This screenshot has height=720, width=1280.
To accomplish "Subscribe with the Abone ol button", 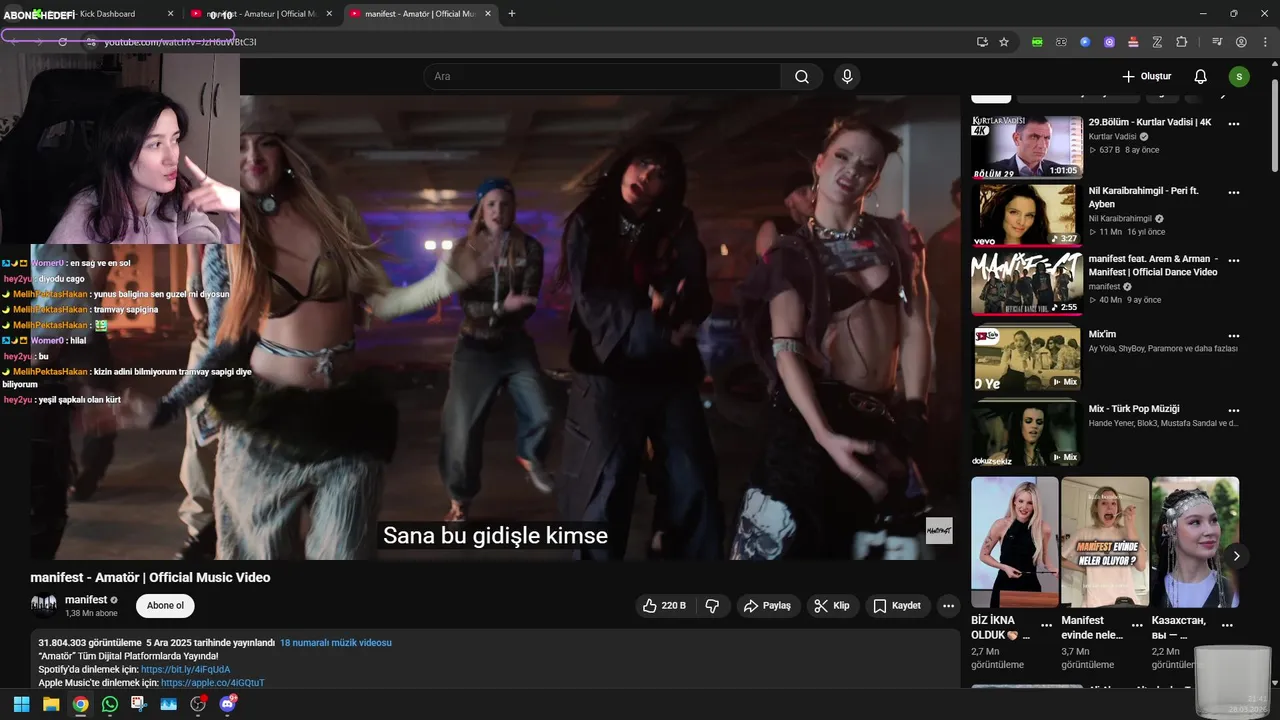I will click(x=165, y=605).
